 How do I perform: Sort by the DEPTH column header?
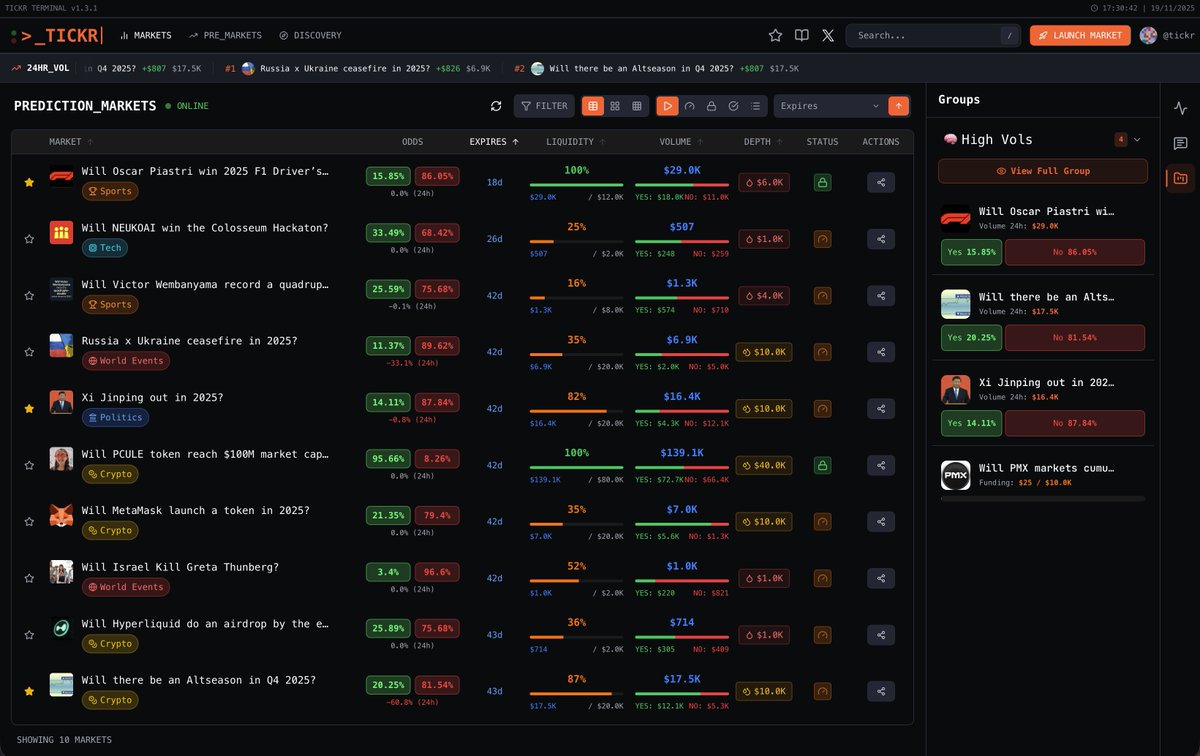[x=763, y=142]
